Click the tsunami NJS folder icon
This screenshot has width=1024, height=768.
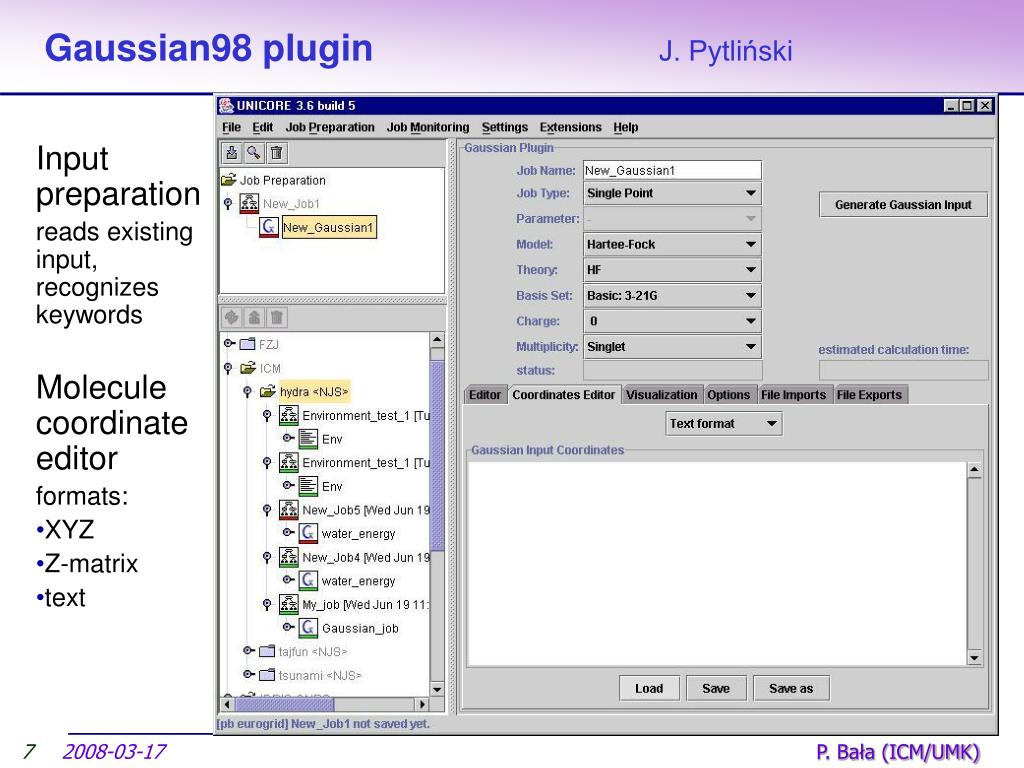(x=267, y=675)
